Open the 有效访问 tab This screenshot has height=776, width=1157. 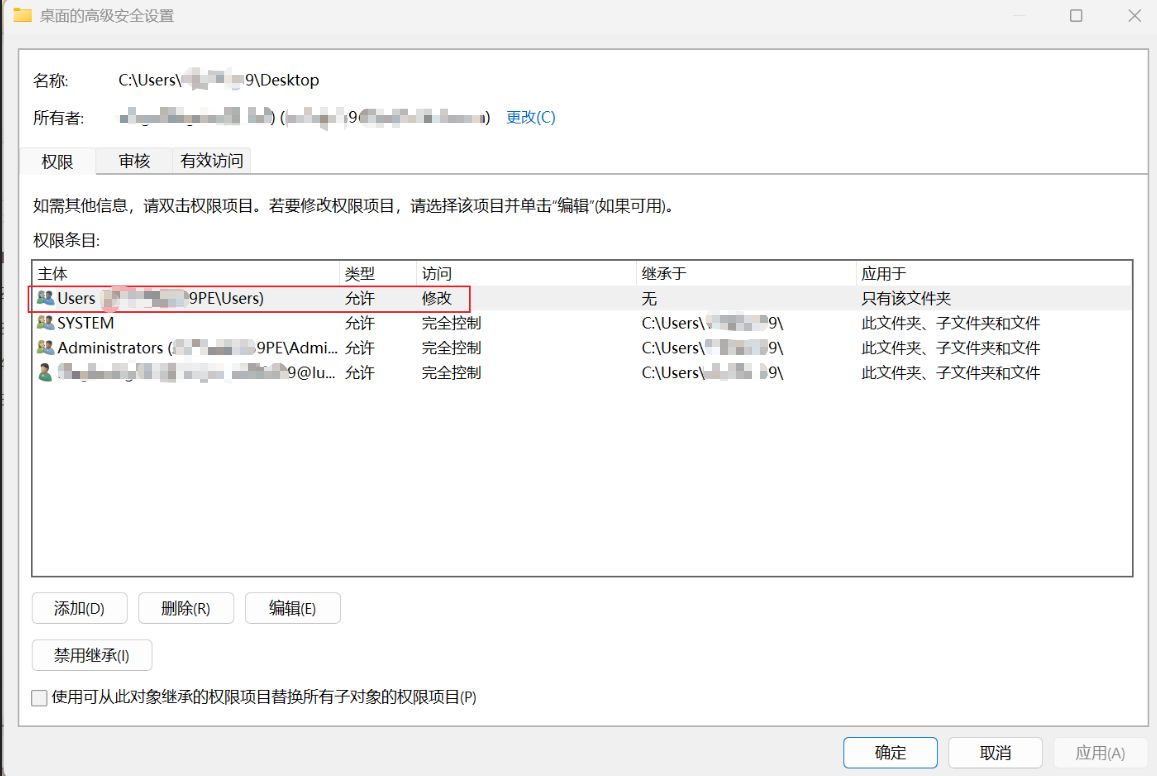[x=211, y=161]
